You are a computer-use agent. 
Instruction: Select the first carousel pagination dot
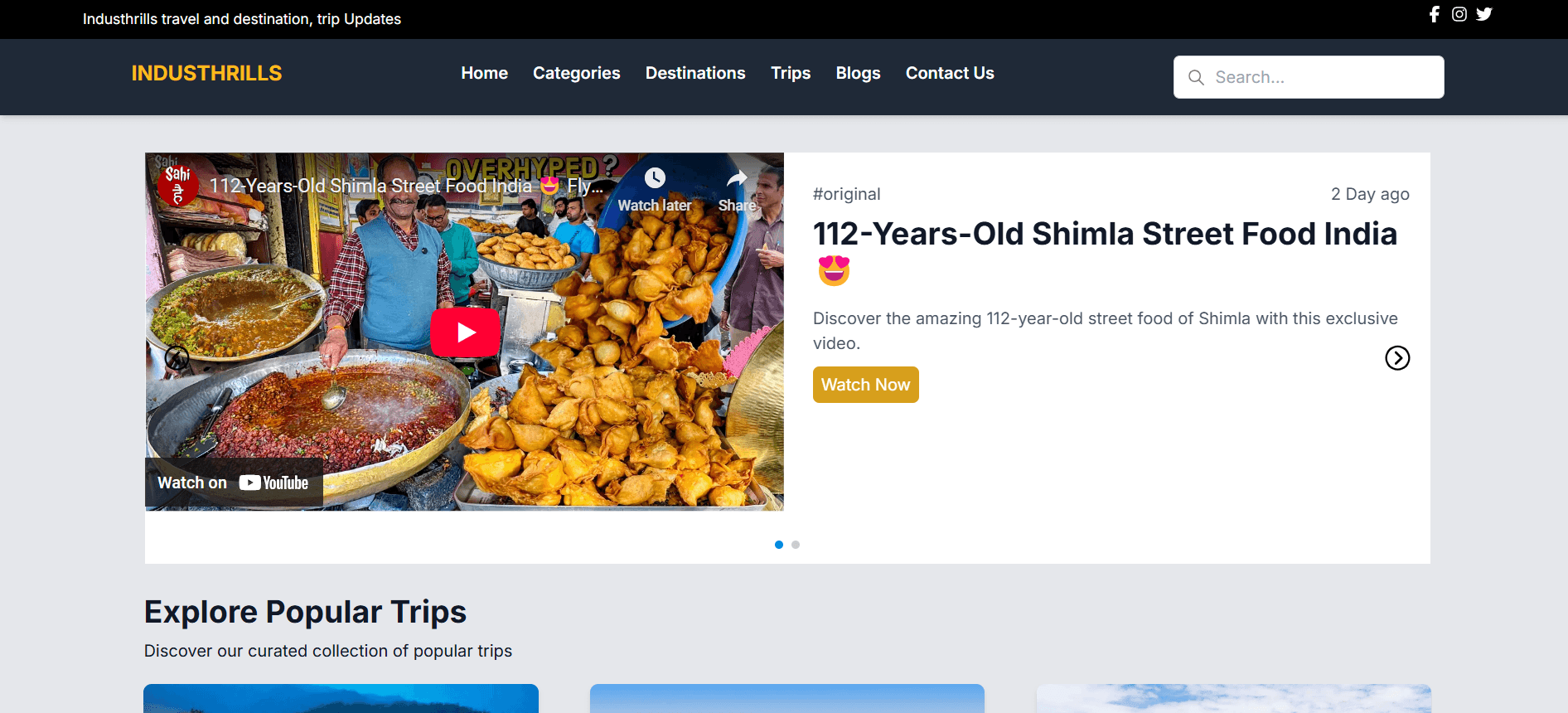[x=779, y=545]
